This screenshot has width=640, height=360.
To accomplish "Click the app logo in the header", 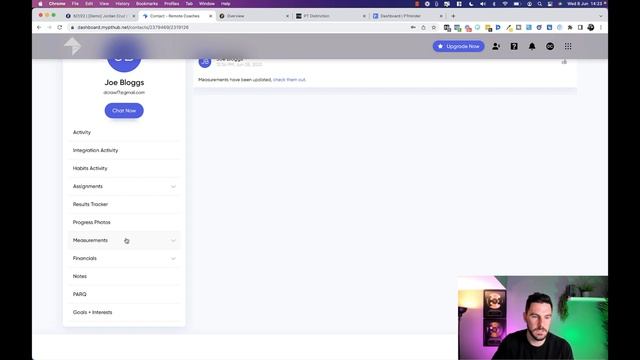I will 73,46.
